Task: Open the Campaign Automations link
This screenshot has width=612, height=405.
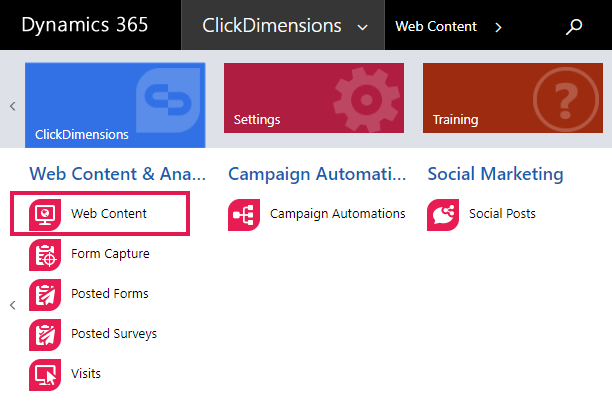Action: tap(338, 214)
